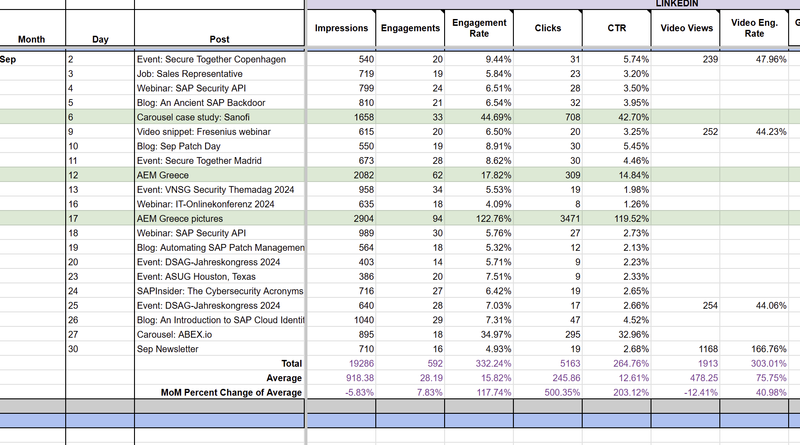Click total engagements value 592
800x445 pixels.
pyautogui.click(x=410, y=363)
